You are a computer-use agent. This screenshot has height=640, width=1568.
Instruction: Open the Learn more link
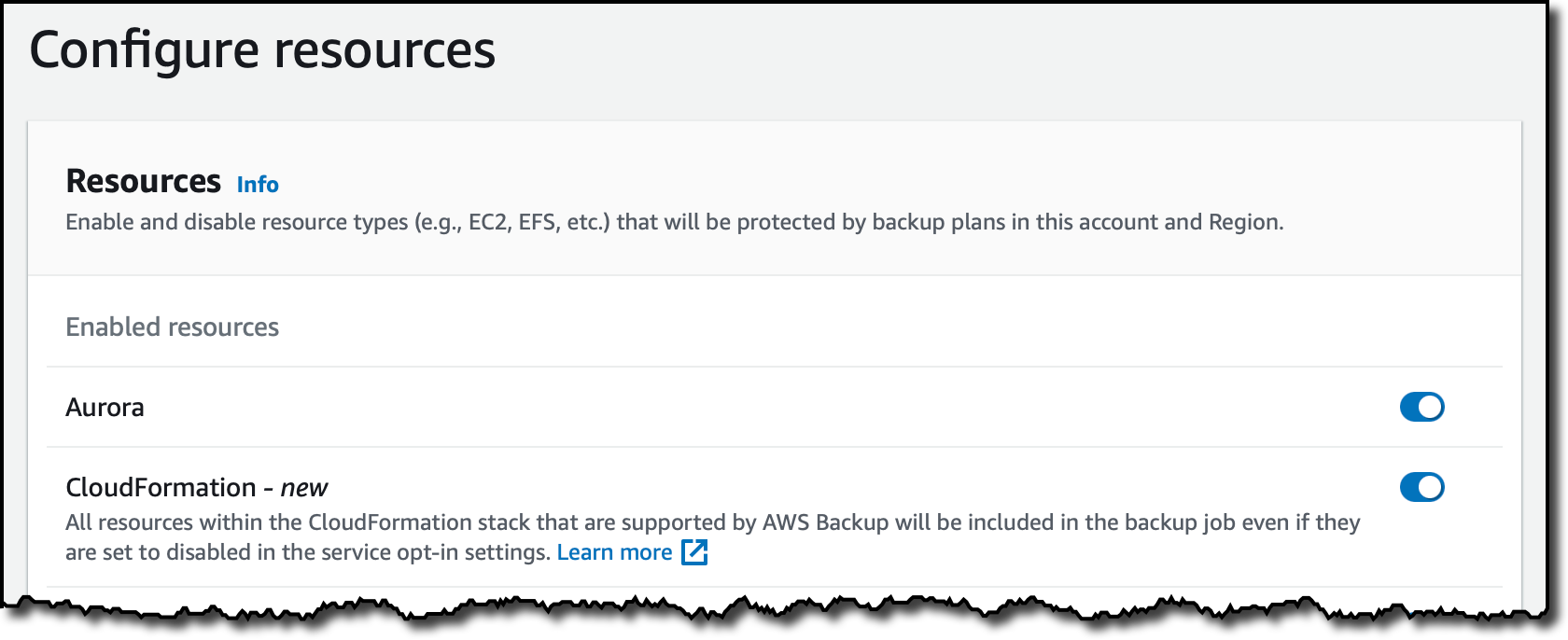pyautogui.click(x=614, y=552)
